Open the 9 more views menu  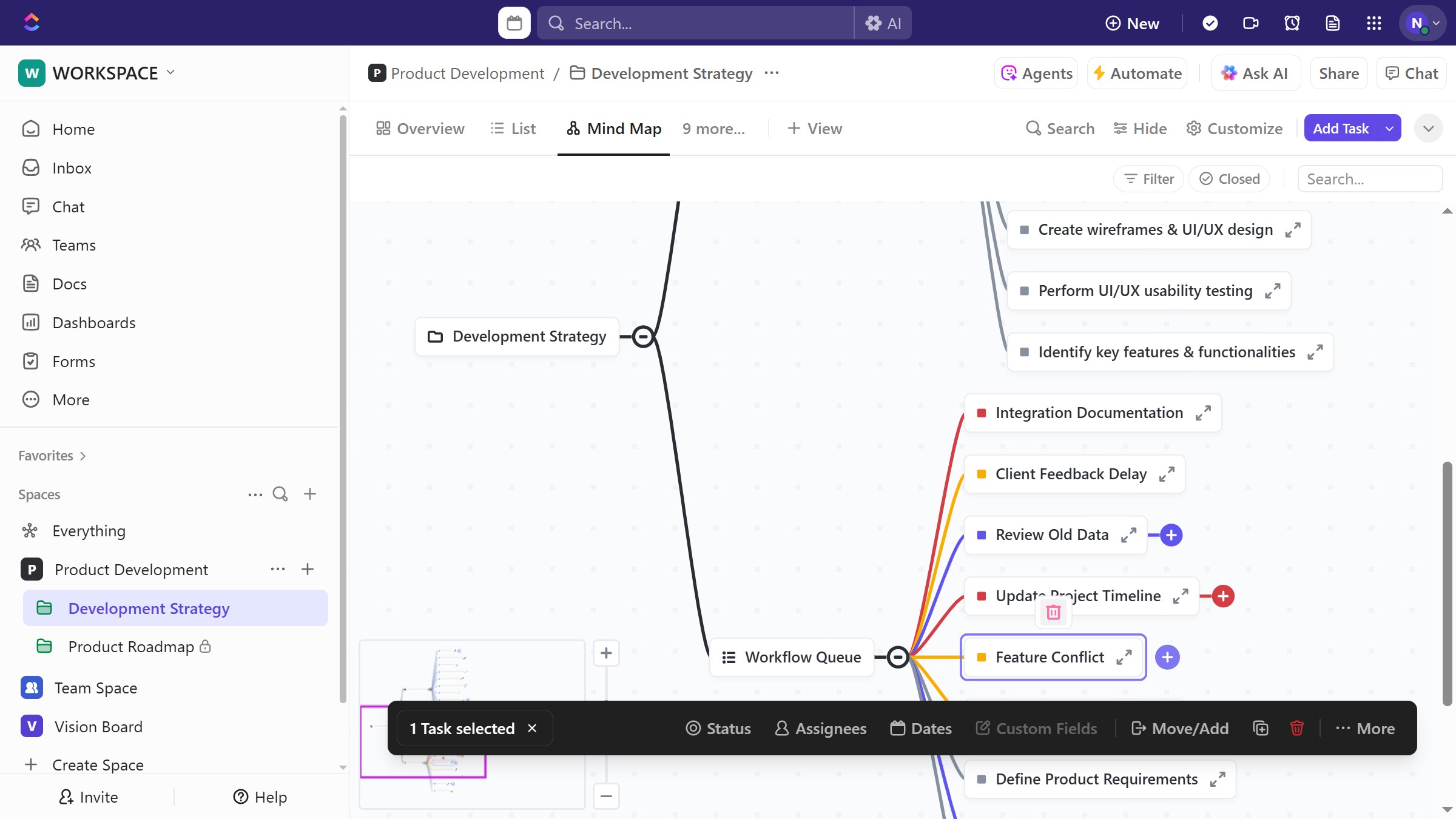(x=713, y=129)
